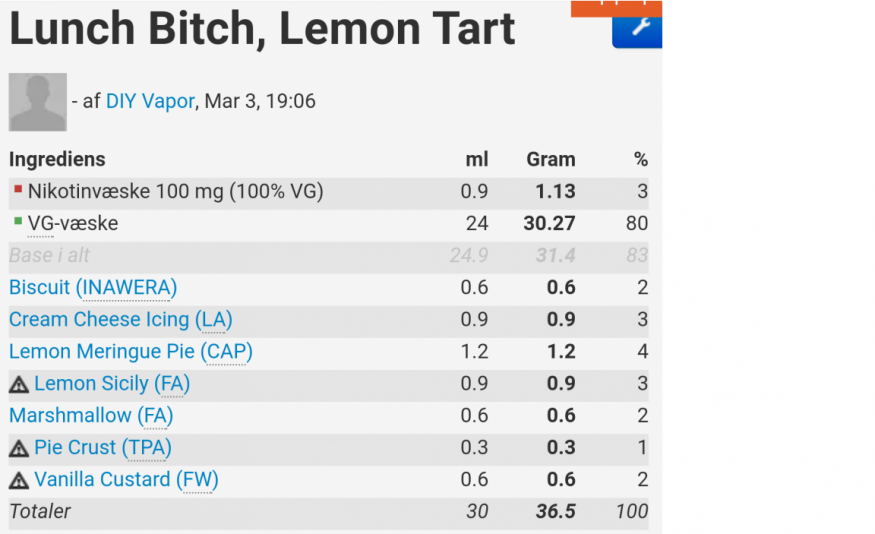
Task: Open the Lemon Sicily (FA) flavor link
Action: (x=112, y=383)
